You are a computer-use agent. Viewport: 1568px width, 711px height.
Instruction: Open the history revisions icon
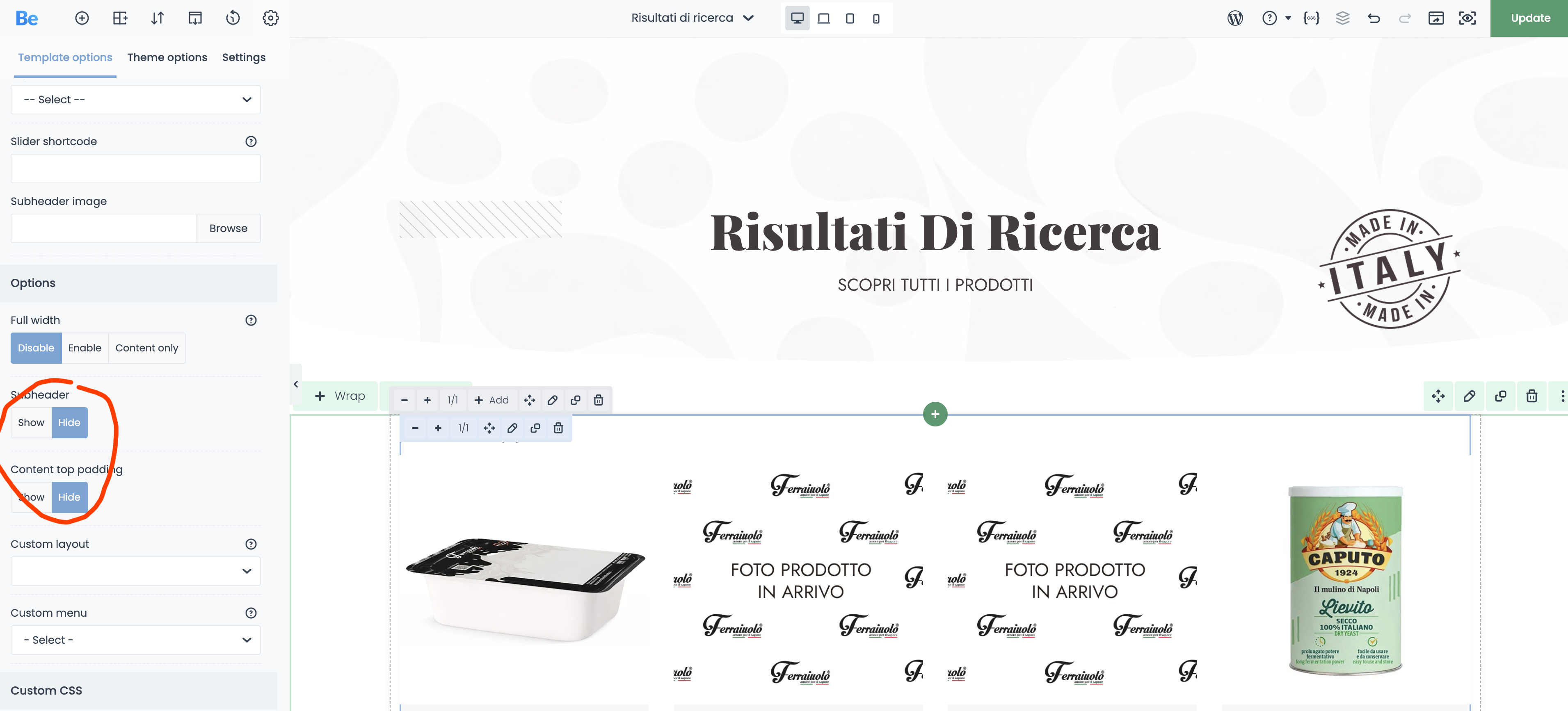233,18
